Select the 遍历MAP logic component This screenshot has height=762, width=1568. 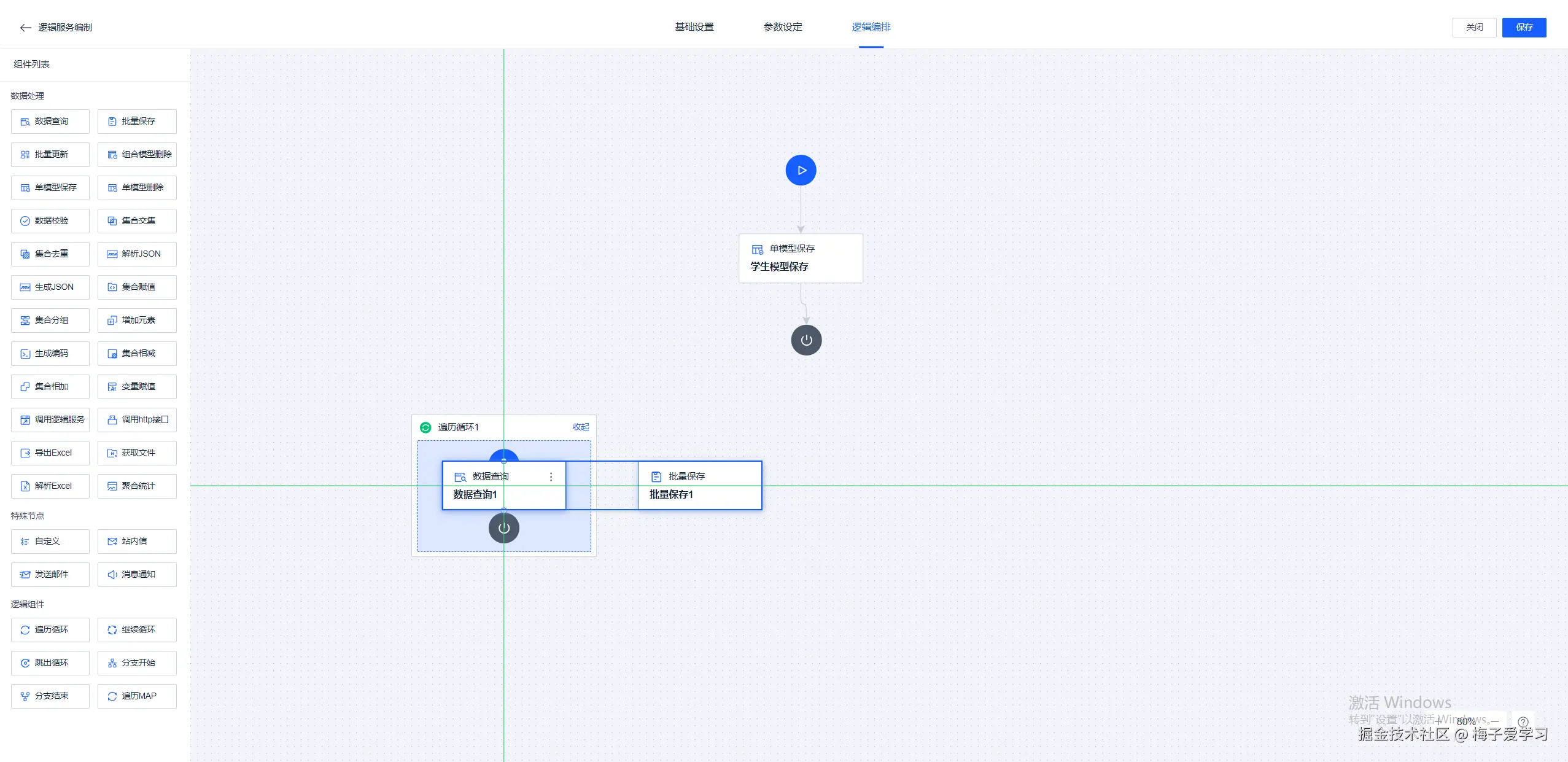coord(137,696)
